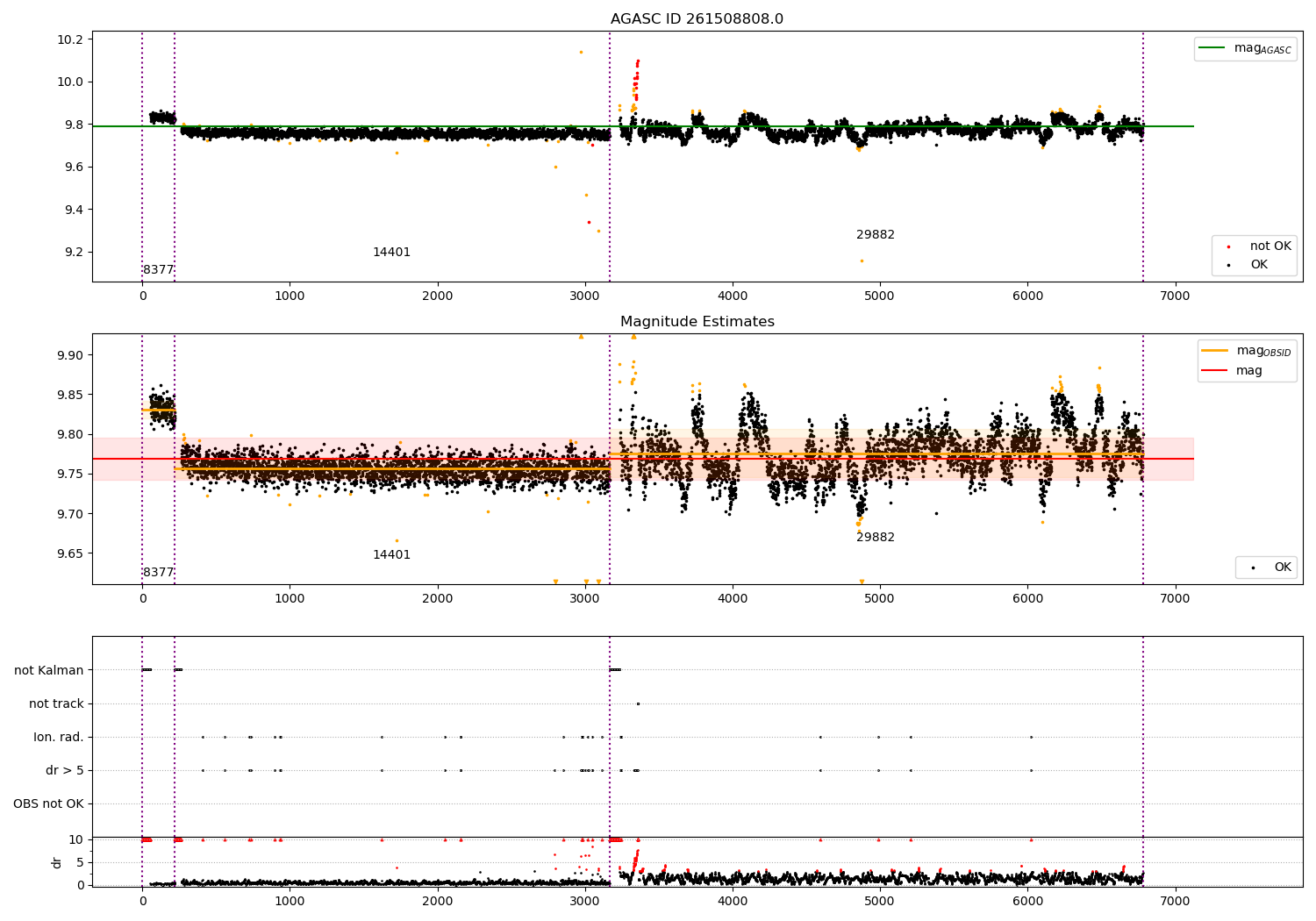Click the '6000' x-axis tick of the bottom plot
1316x921 pixels.
[1027, 902]
